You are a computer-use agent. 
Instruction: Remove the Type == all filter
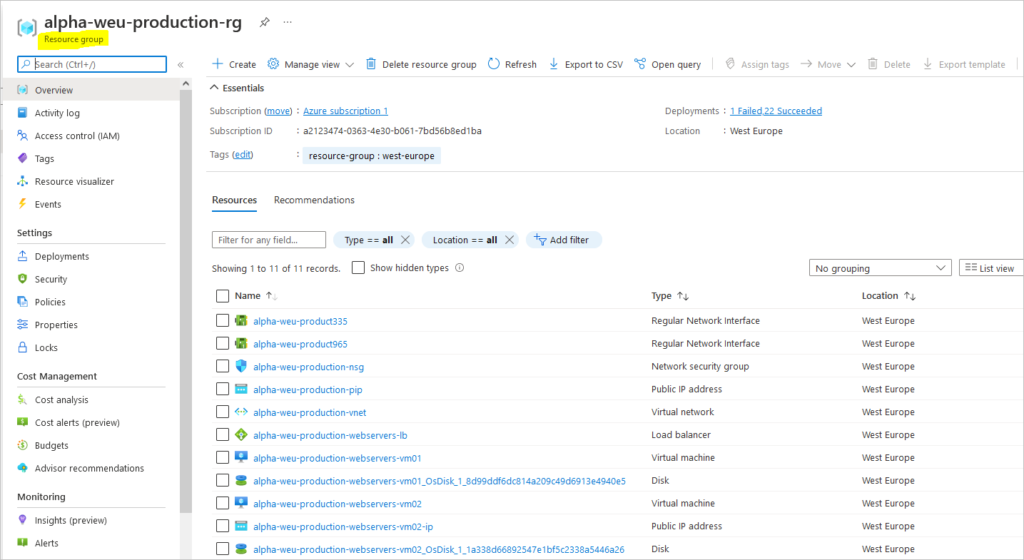(x=405, y=240)
